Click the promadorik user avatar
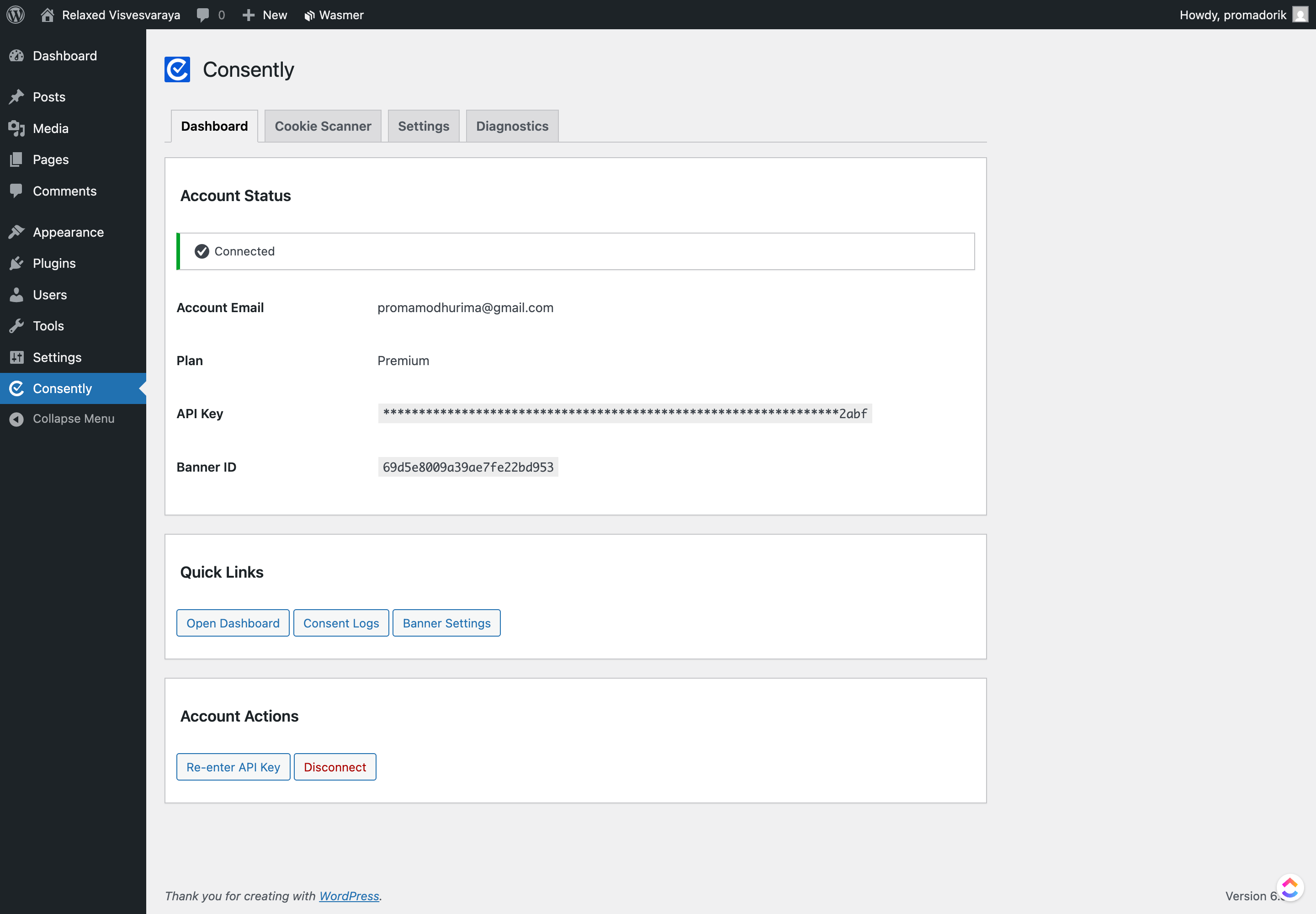The height and width of the screenshot is (914, 1316). (x=1300, y=14)
